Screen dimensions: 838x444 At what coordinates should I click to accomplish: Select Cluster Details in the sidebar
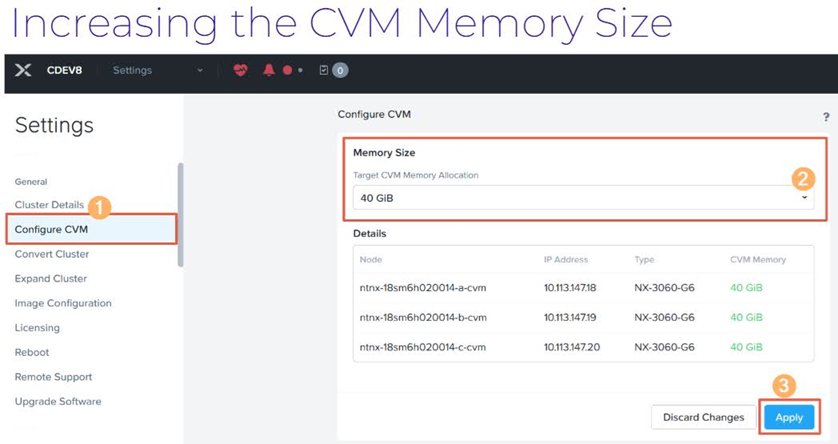coord(49,205)
